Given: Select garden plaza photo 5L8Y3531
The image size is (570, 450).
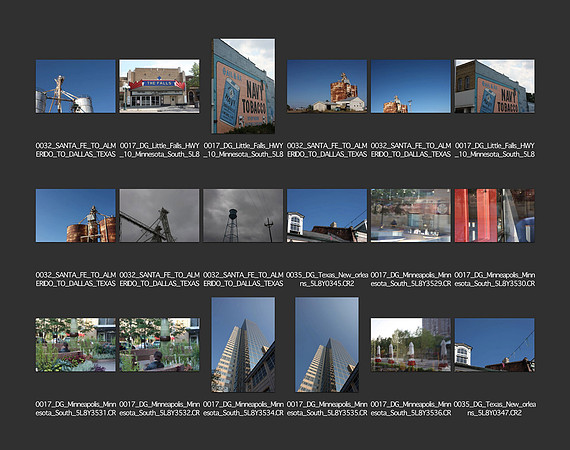Looking at the screenshot, I should tap(76, 345).
